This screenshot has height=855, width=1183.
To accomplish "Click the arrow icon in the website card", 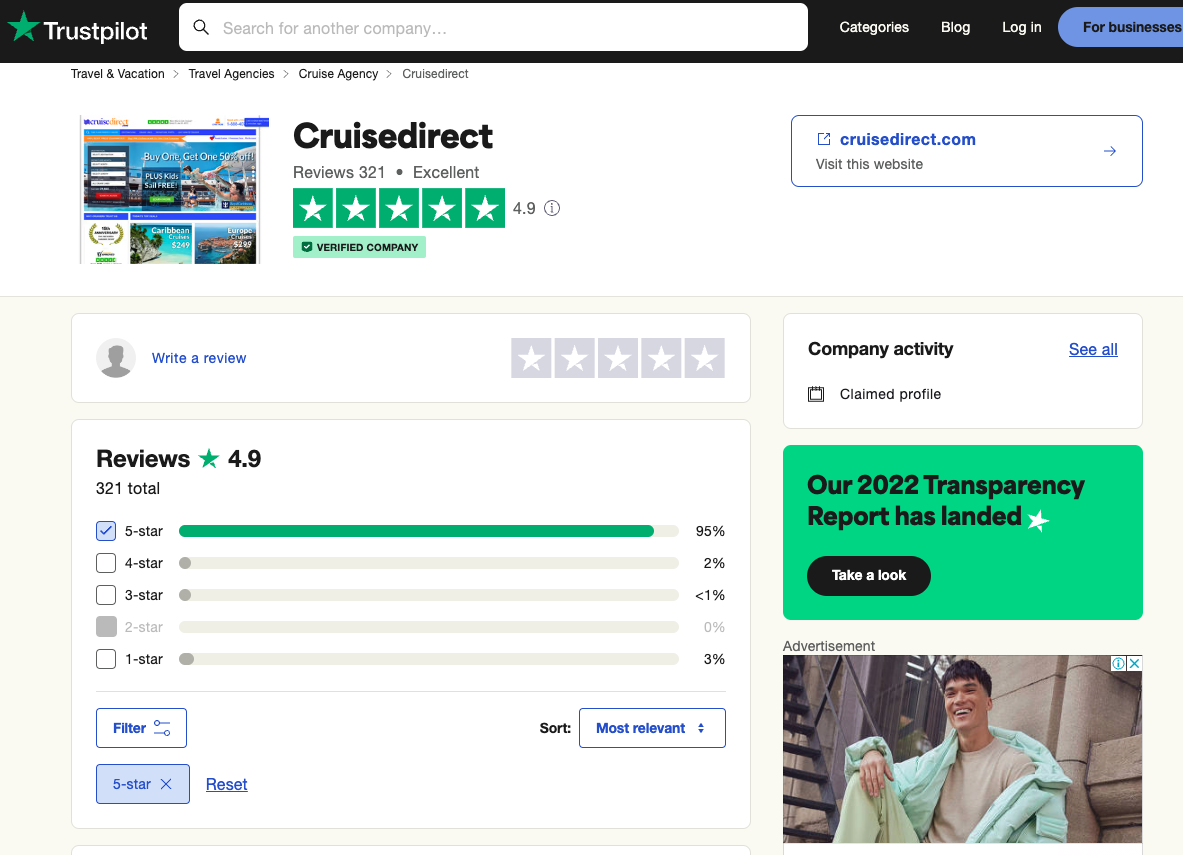I will point(1110,151).
